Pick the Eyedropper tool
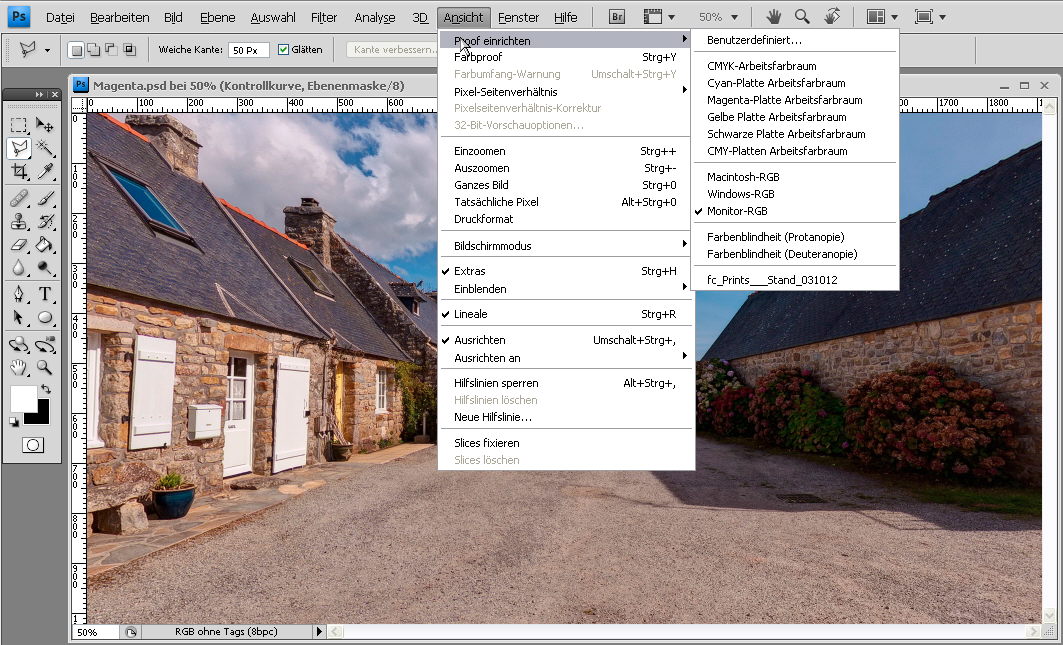Screen dimensions: 1063x645 pyautogui.click(x=45, y=172)
